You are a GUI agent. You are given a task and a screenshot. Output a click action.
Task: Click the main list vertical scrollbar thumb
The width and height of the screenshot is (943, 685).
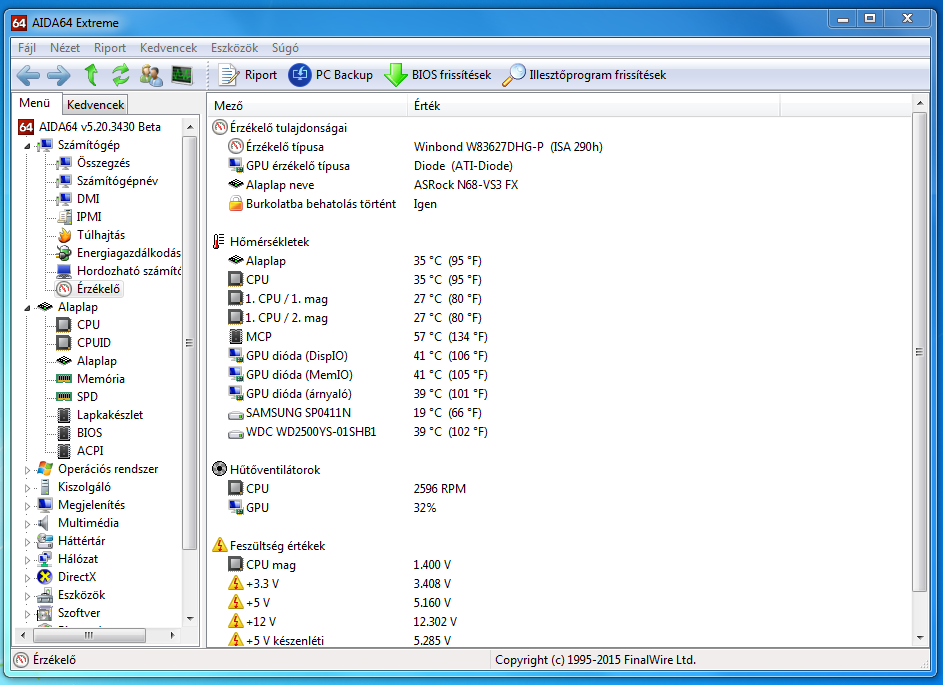(920, 352)
